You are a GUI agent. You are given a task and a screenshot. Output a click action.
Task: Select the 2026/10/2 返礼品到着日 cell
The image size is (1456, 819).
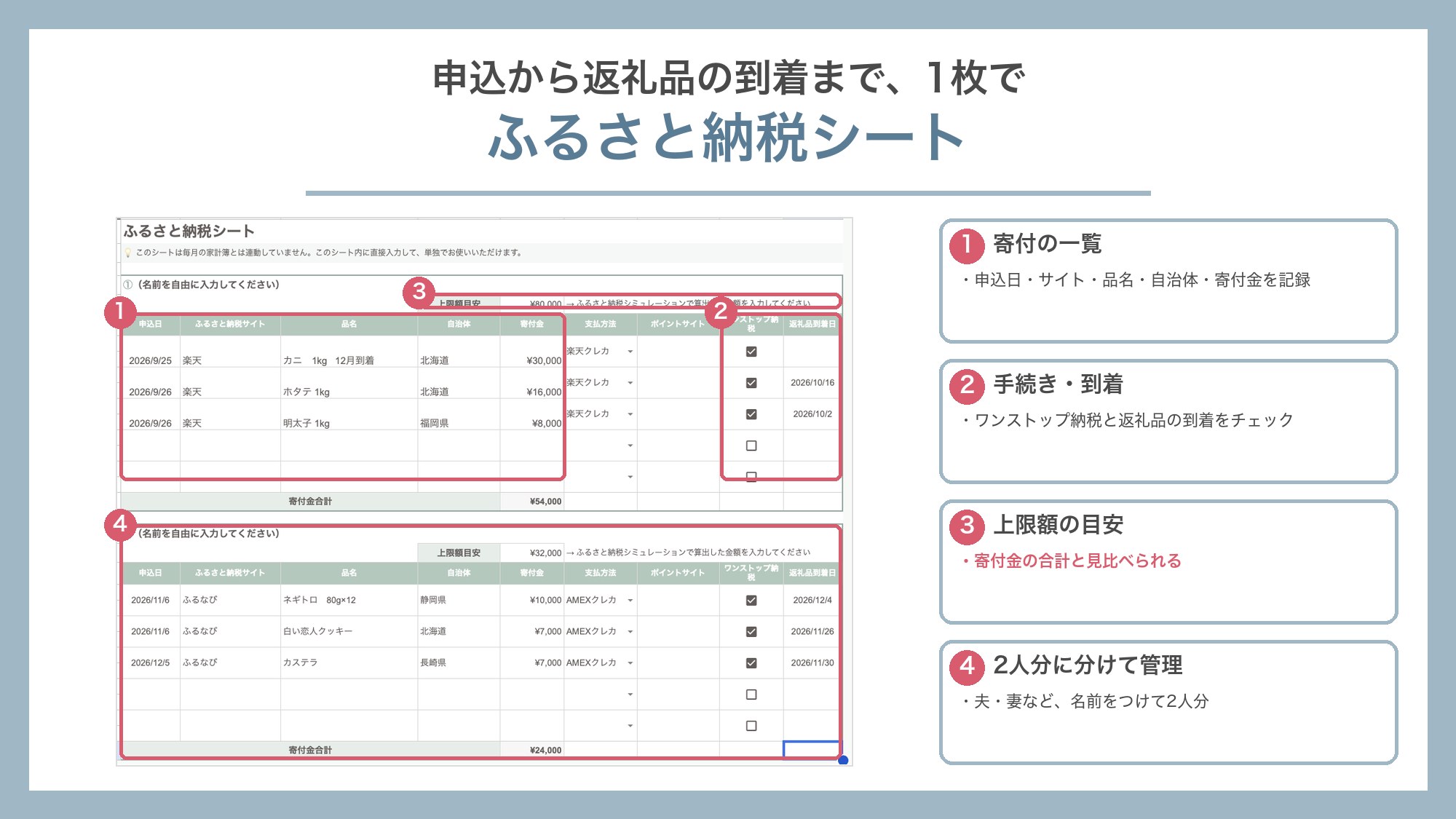pyautogui.click(x=812, y=414)
